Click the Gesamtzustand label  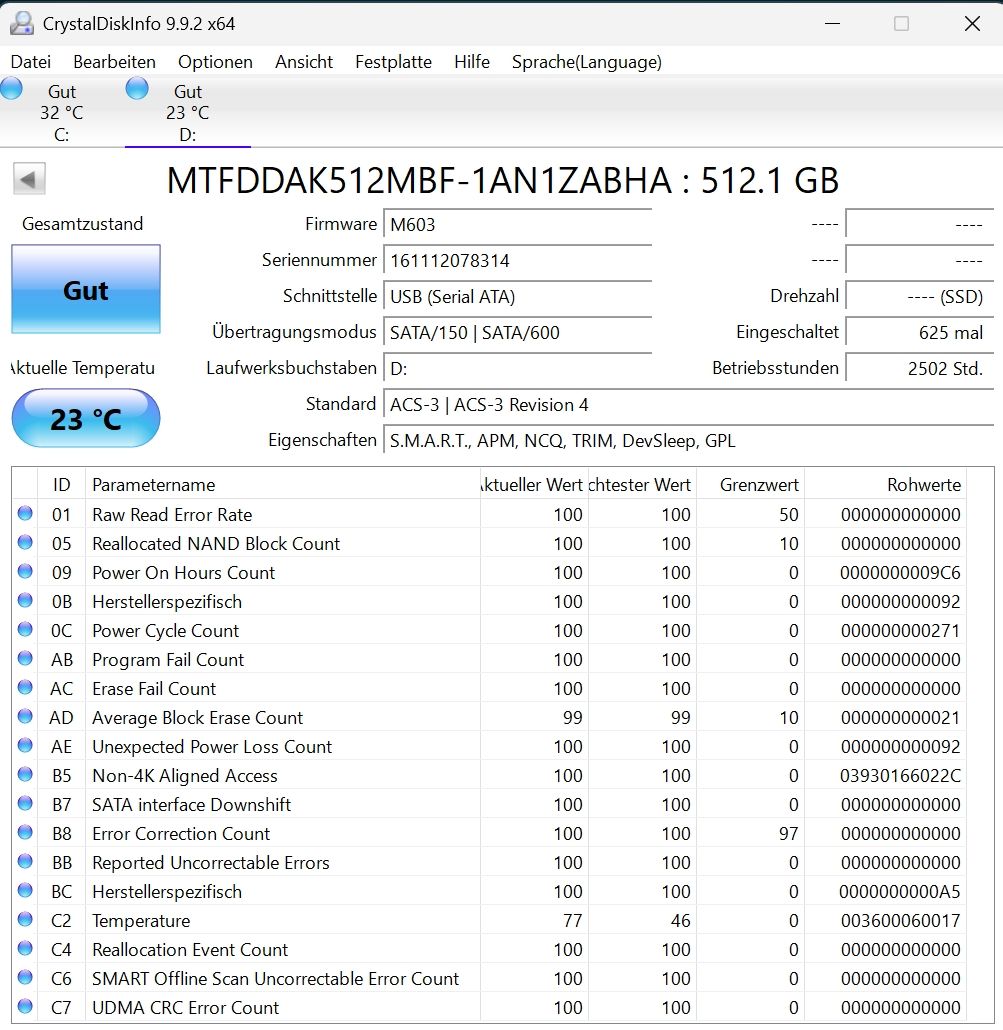83,224
